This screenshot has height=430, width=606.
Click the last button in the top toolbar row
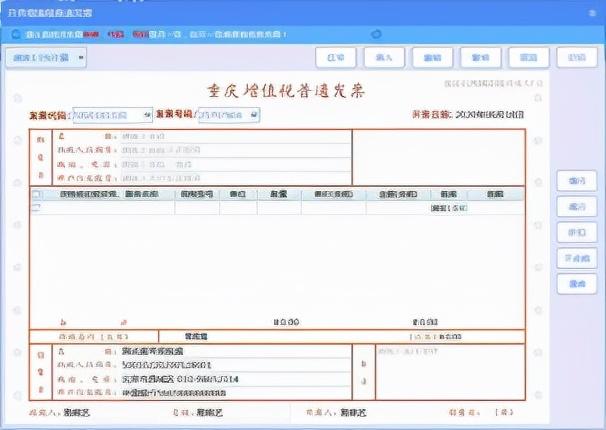coord(576,58)
